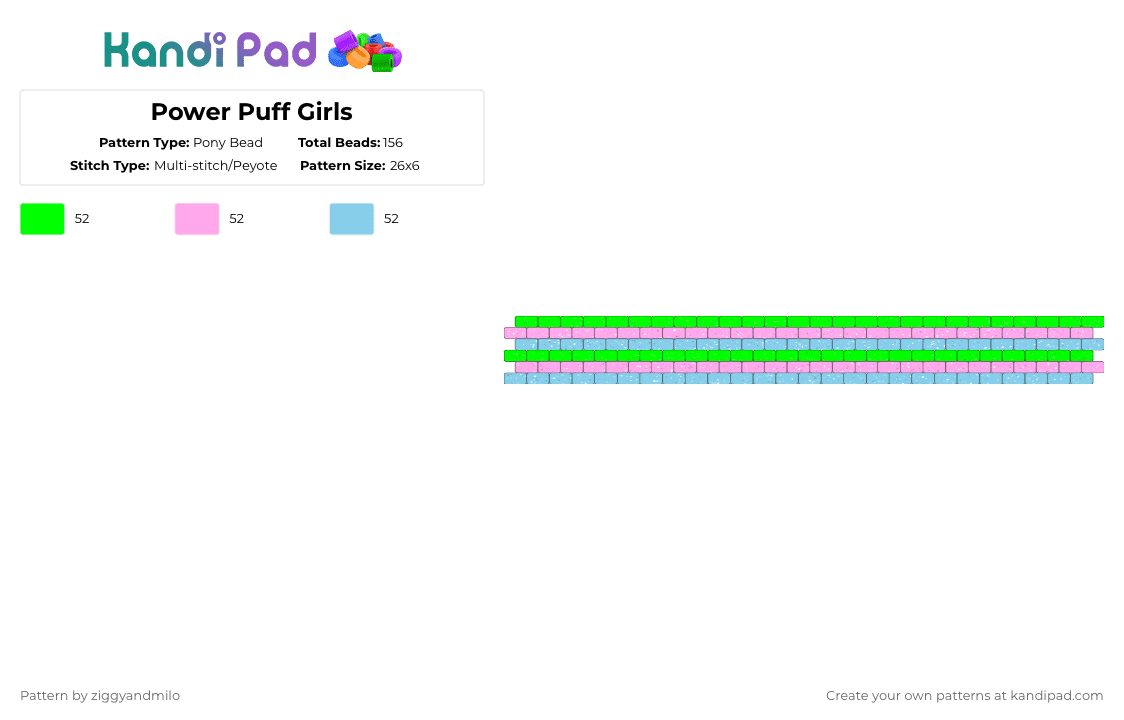Click the count 52 beside pink swatch
Viewport: 1124px width, 720px height.
pos(237,219)
